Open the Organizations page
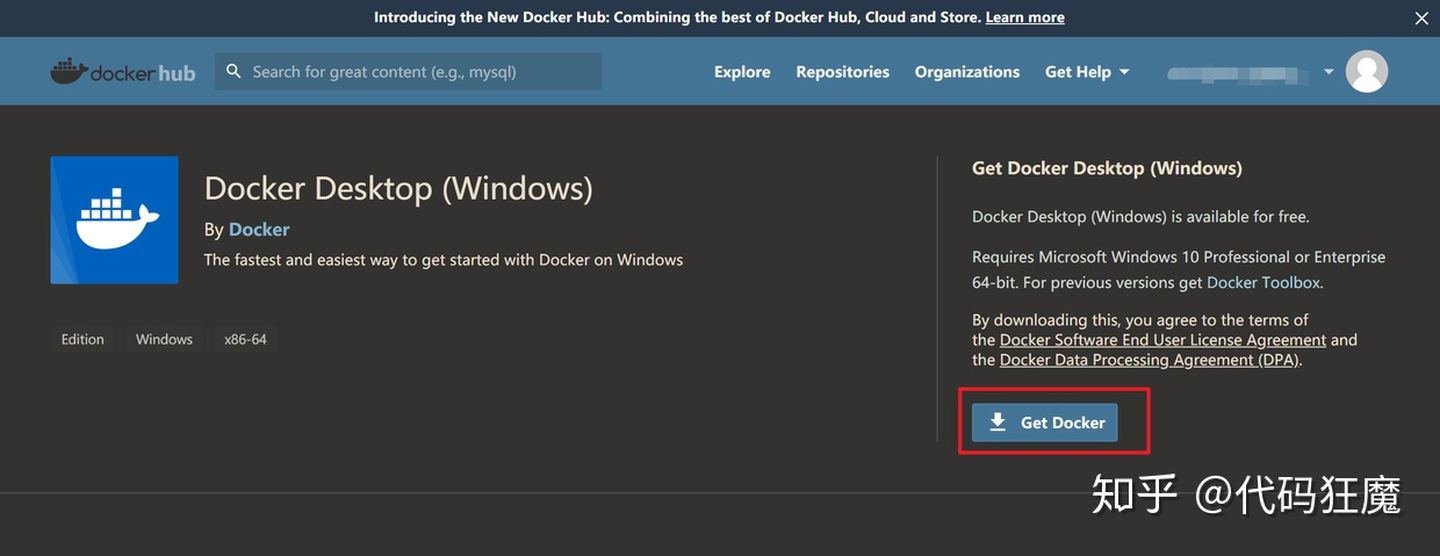This screenshot has width=1440, height=556. pos(967,72)
